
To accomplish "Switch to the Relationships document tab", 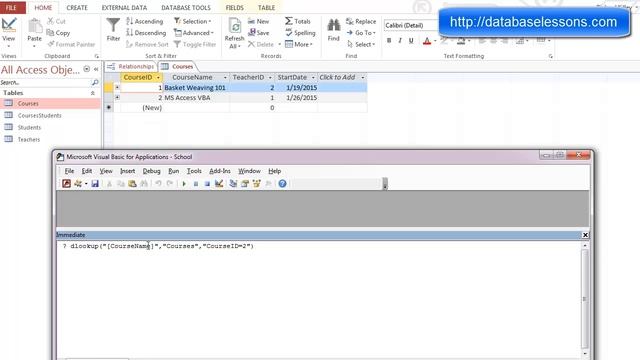I will coord(131,67).
